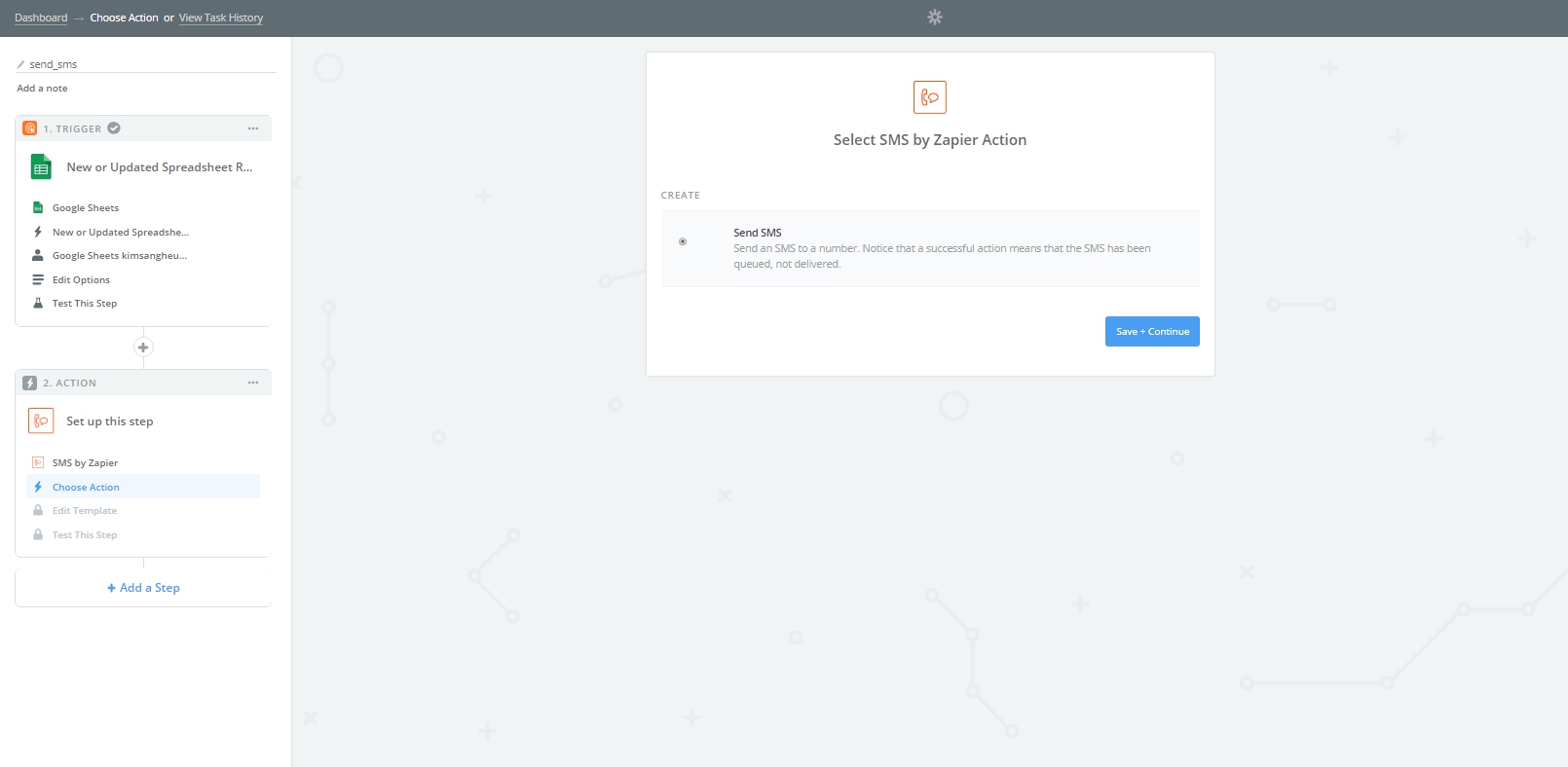
Task: Select the Send SMS radio button
Action: [683, 241]
